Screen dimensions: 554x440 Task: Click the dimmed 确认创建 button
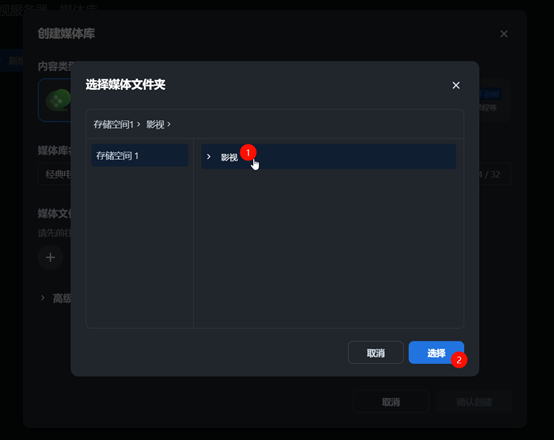(474, 402)
